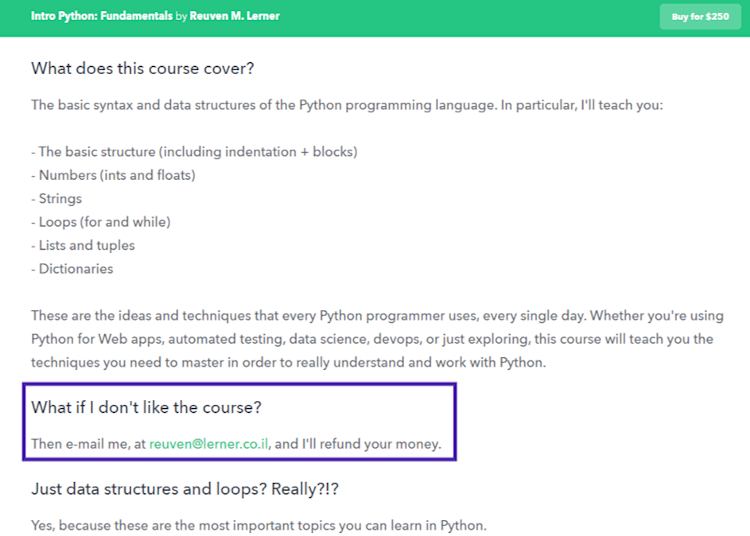
Task: Click the list line about indentation + blocks
Action: pos(194,152)
